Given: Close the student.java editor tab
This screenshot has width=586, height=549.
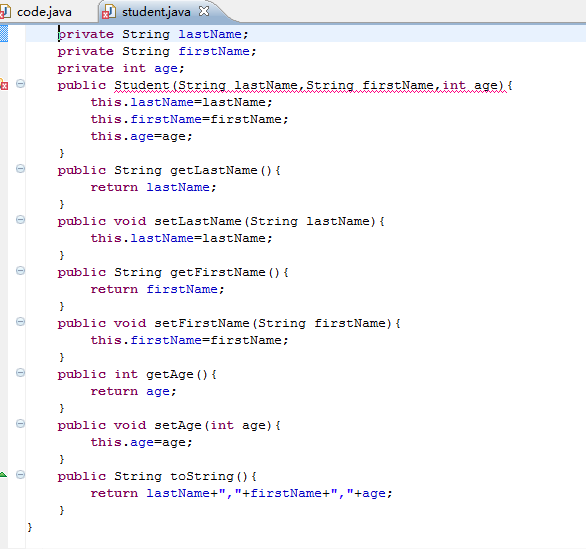Looking at the screenshot, I should [x=204, y=11].
